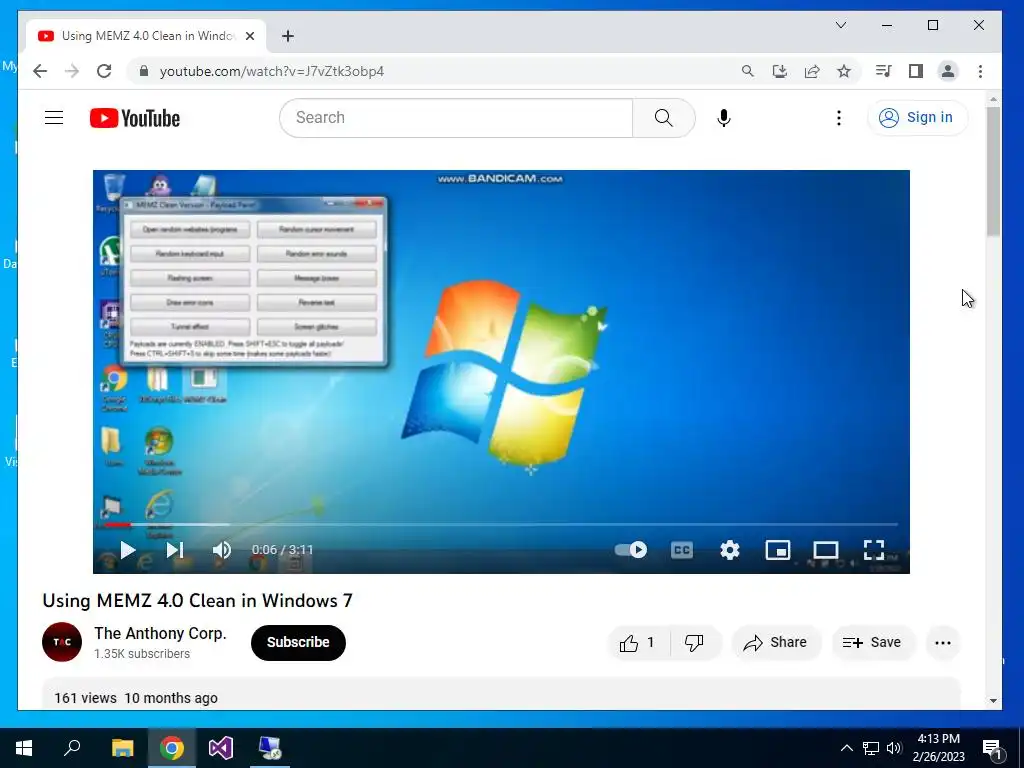Viewport: 1024px width, 768px height.
Task: Go to the YouTube home logo
Action: (135, 118)
